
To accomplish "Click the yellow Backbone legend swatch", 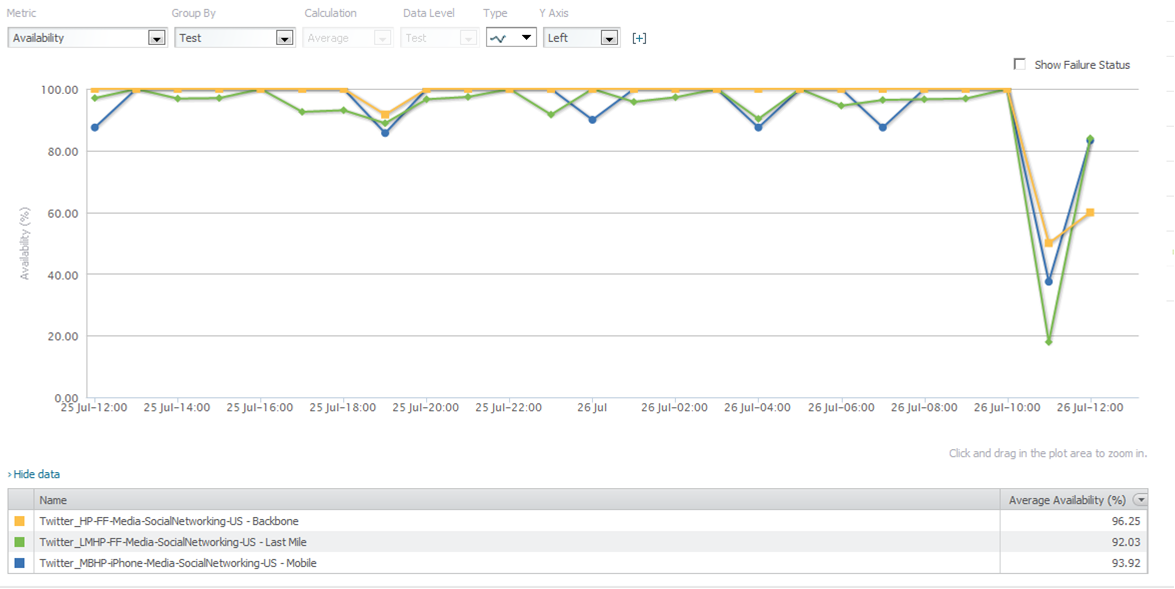I will pyautogui.click(x=20, y=521).
